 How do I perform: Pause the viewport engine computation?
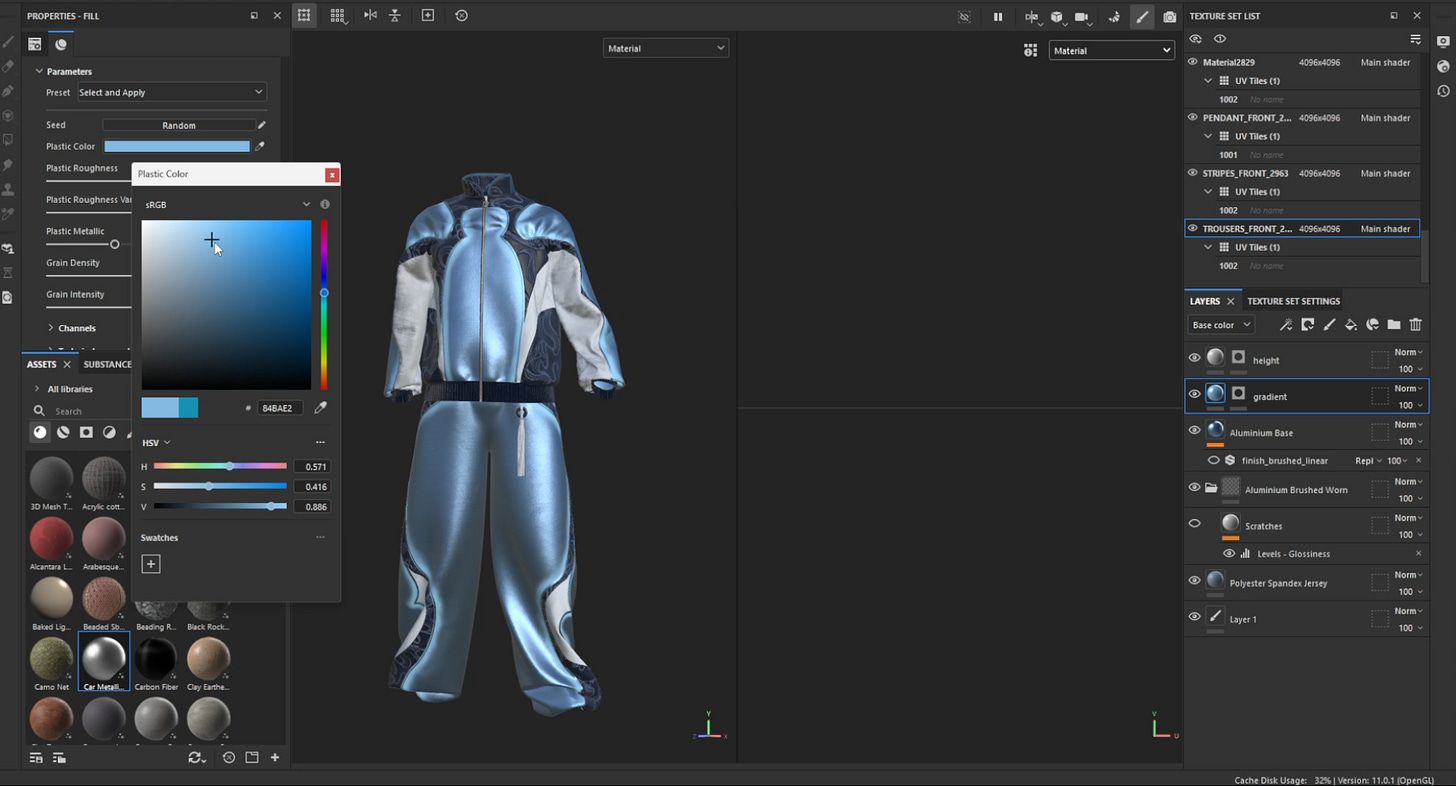coord(997,16)
